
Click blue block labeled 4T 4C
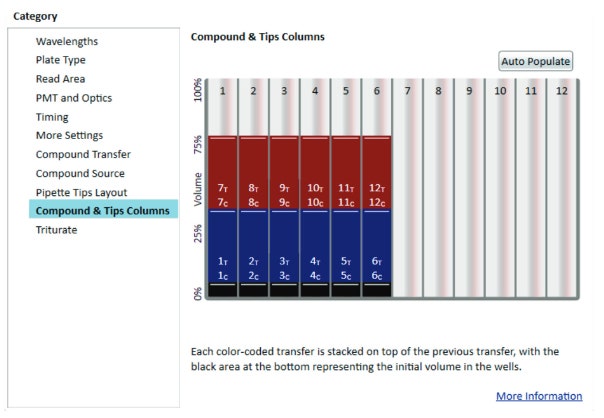tap(315, 247)
